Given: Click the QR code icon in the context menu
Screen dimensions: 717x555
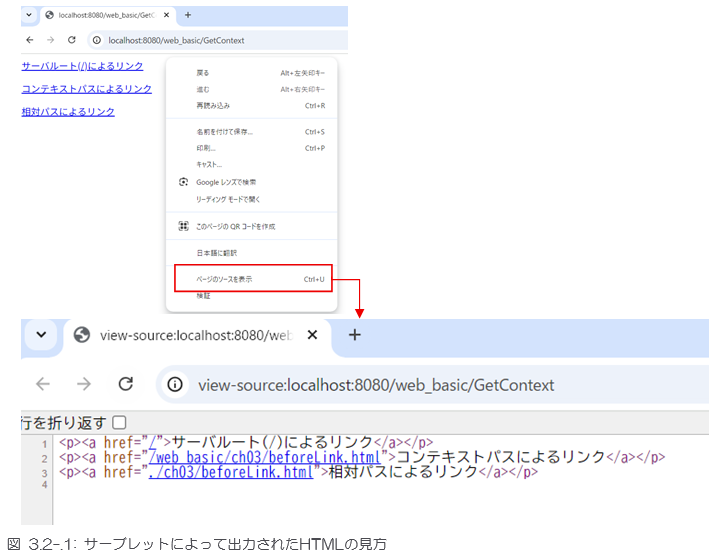Looking at the screenshot, I should pyautogui.click(x=183, y=226).
